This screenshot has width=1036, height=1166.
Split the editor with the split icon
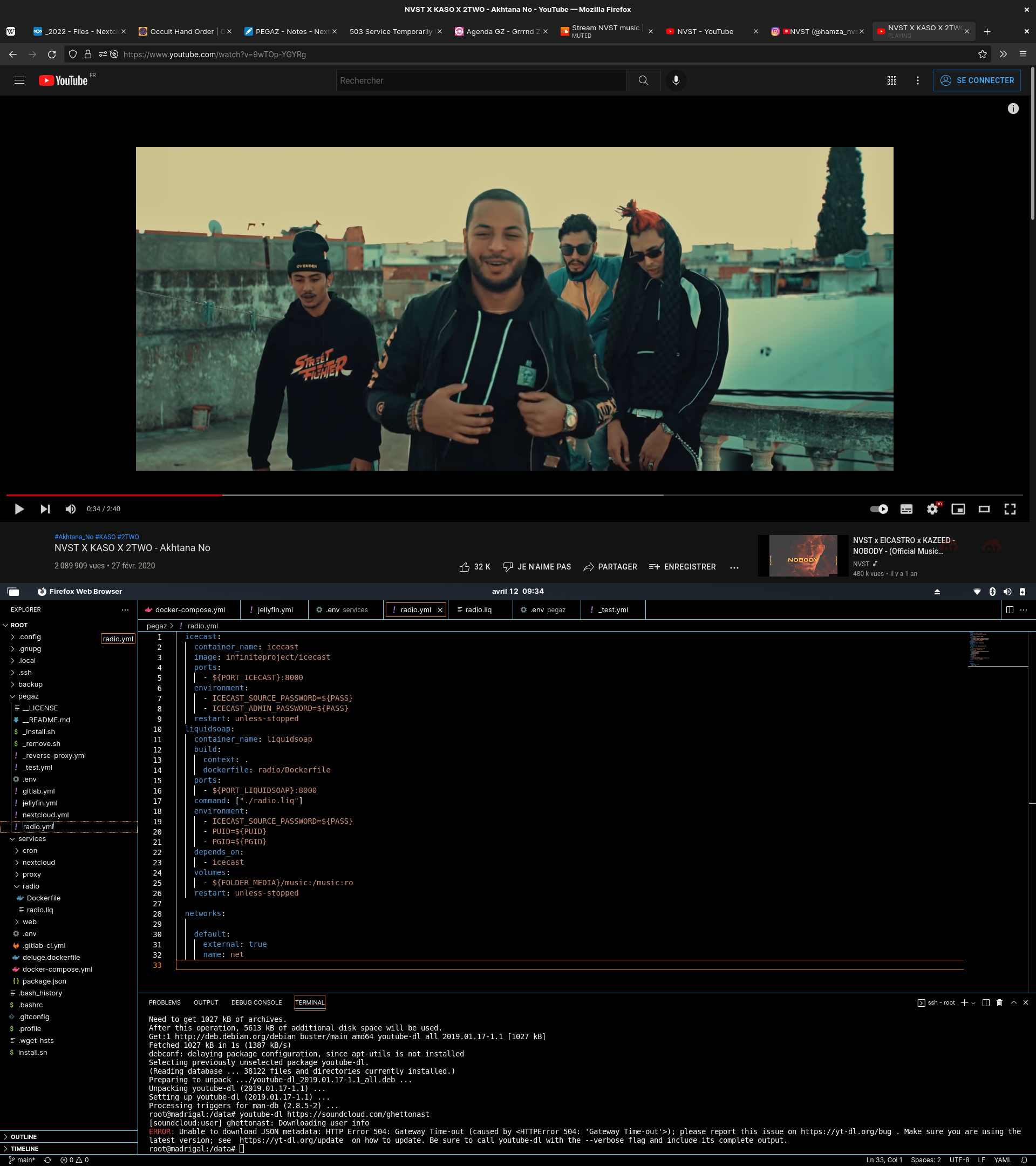point(1009,610)
